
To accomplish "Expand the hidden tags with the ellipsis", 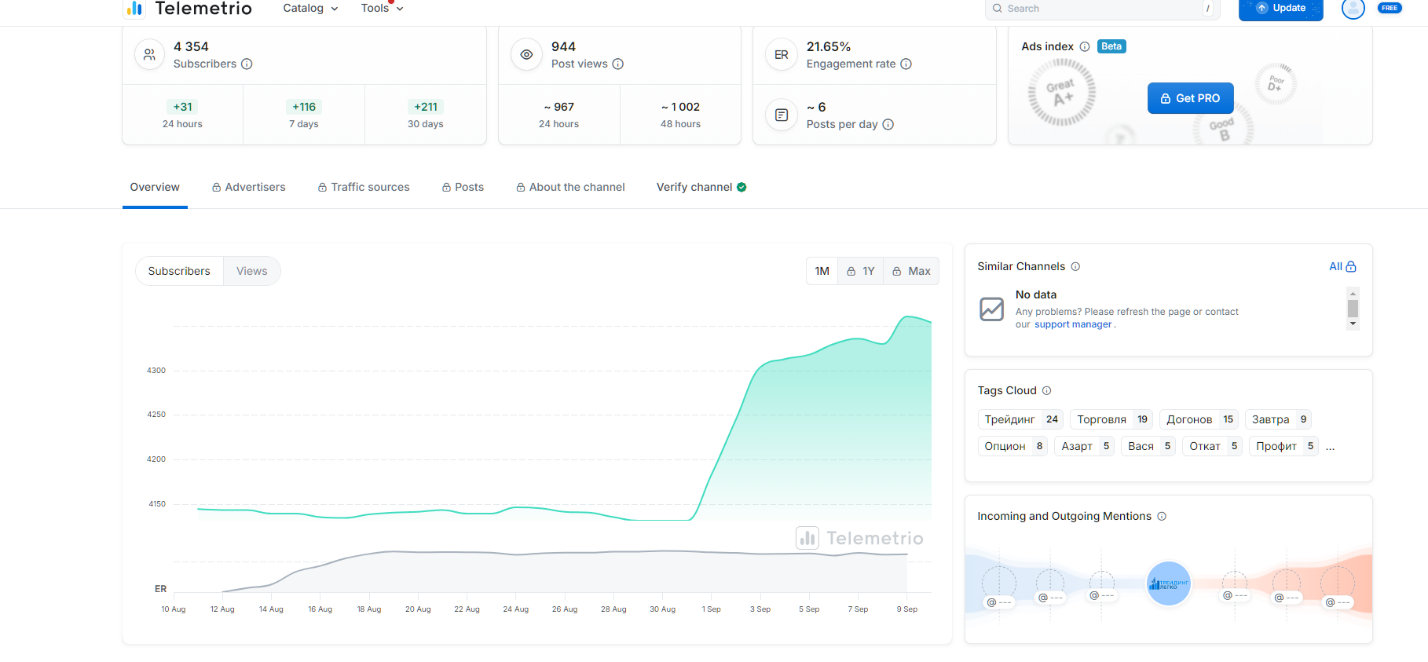I will 1330,447.
